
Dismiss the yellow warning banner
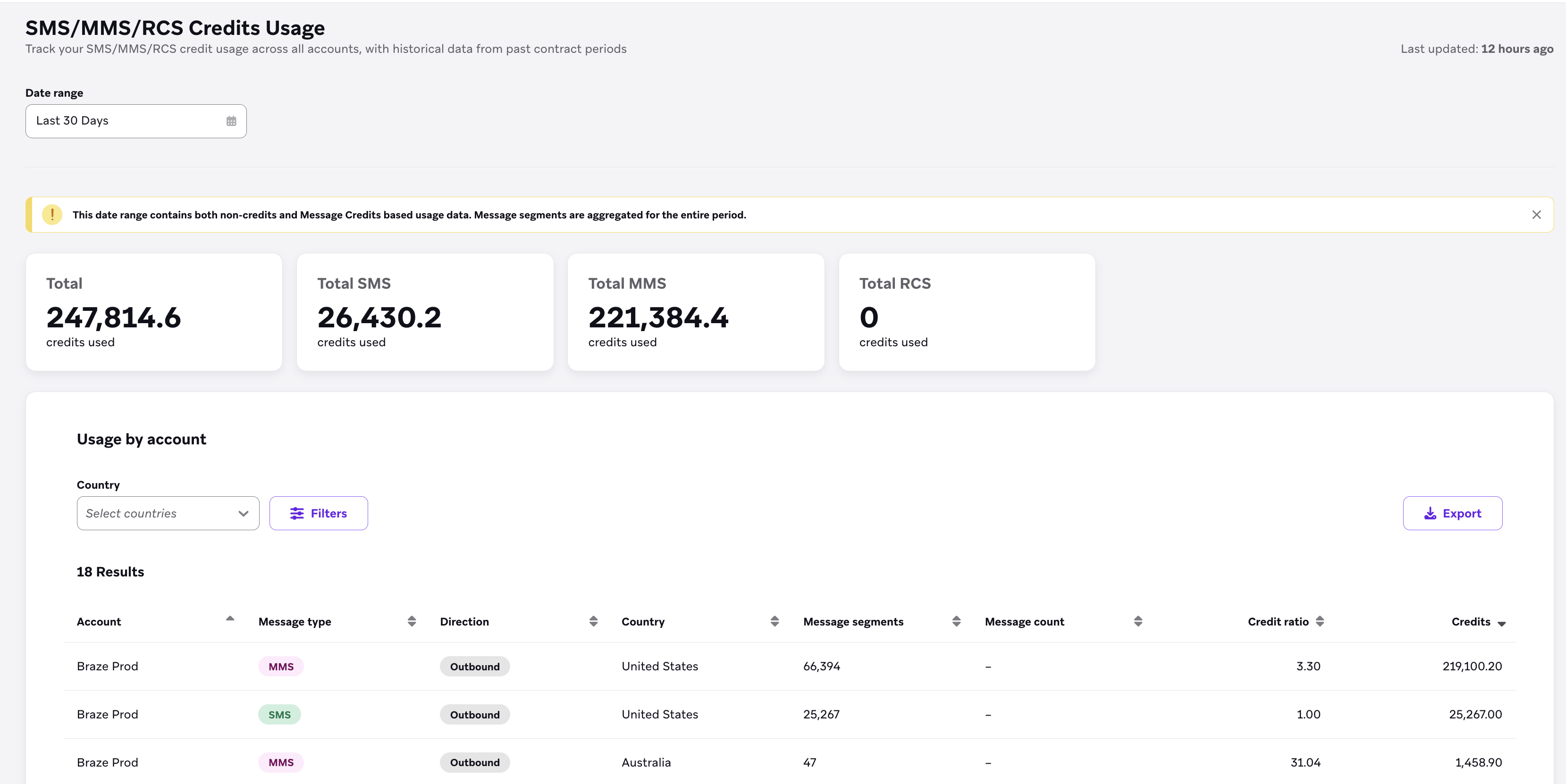[x=1536, y=215]
